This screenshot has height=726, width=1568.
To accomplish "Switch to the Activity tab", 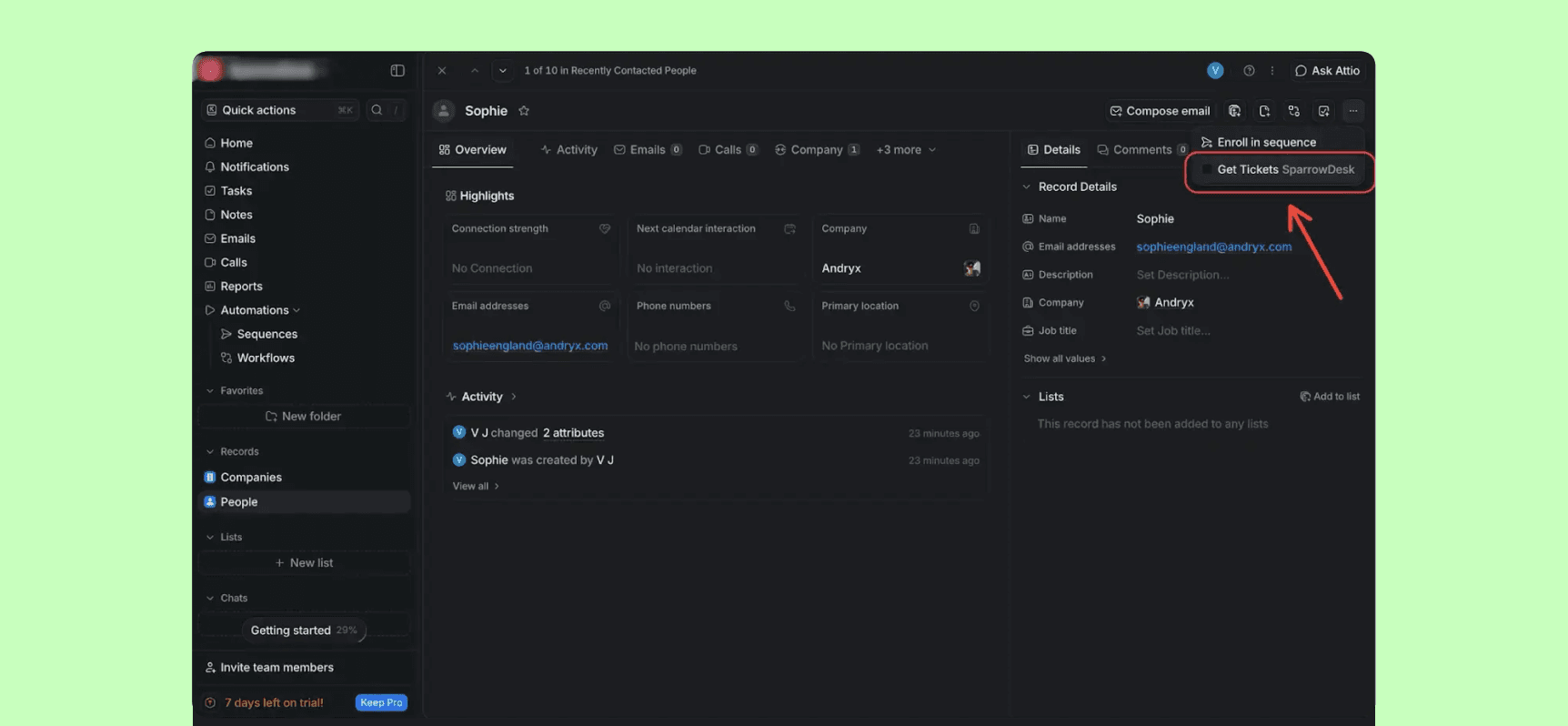I will click(568, 150).
